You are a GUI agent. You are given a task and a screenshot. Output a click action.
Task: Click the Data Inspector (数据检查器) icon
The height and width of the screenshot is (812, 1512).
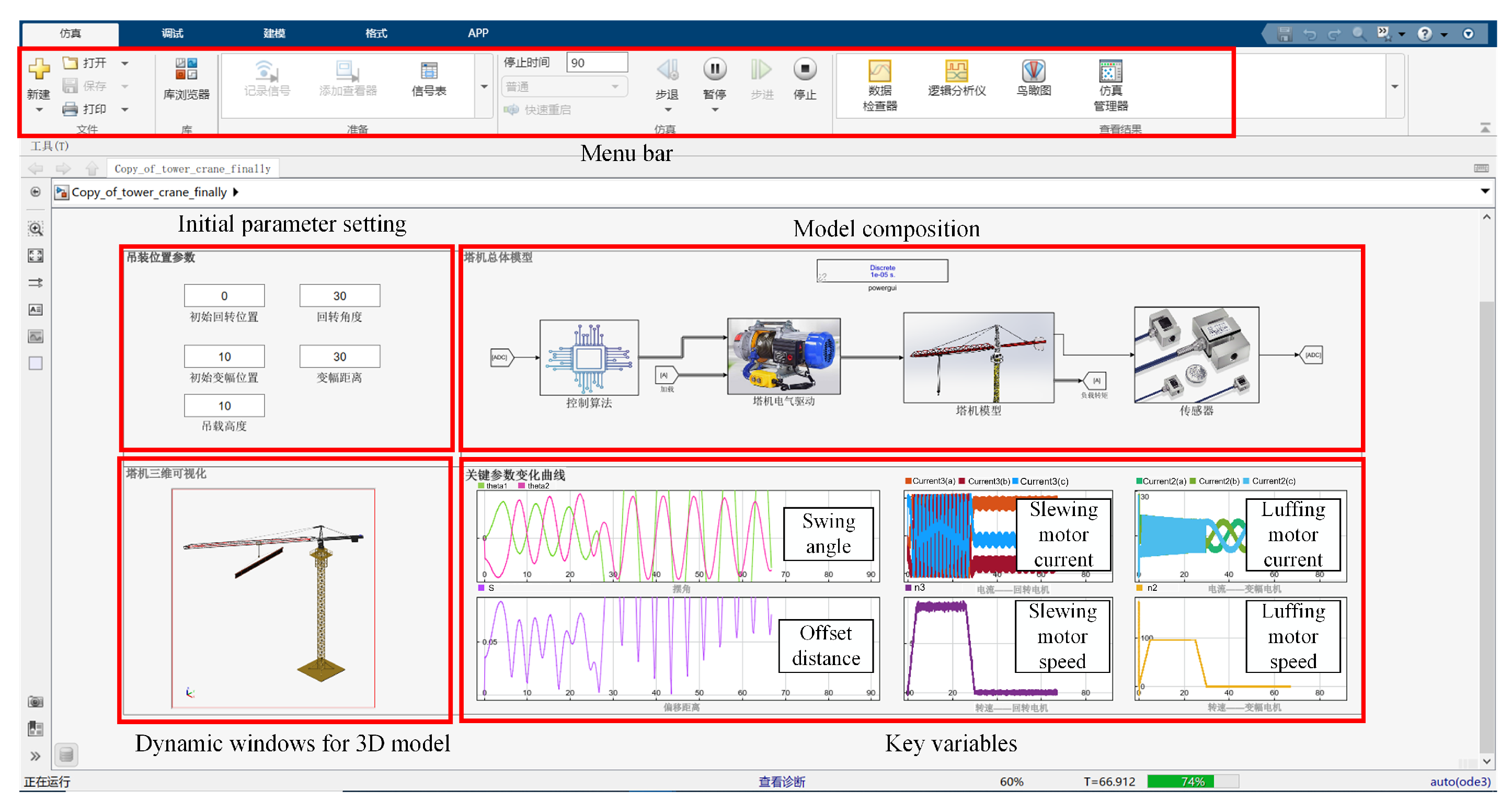point(879,72)
